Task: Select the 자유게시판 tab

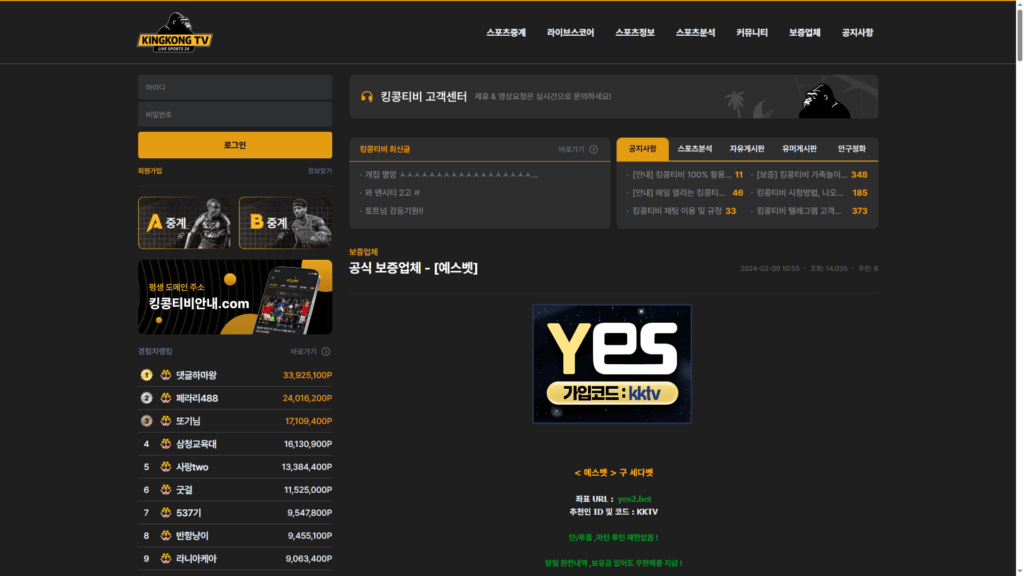Action: (x=747, y=149)
